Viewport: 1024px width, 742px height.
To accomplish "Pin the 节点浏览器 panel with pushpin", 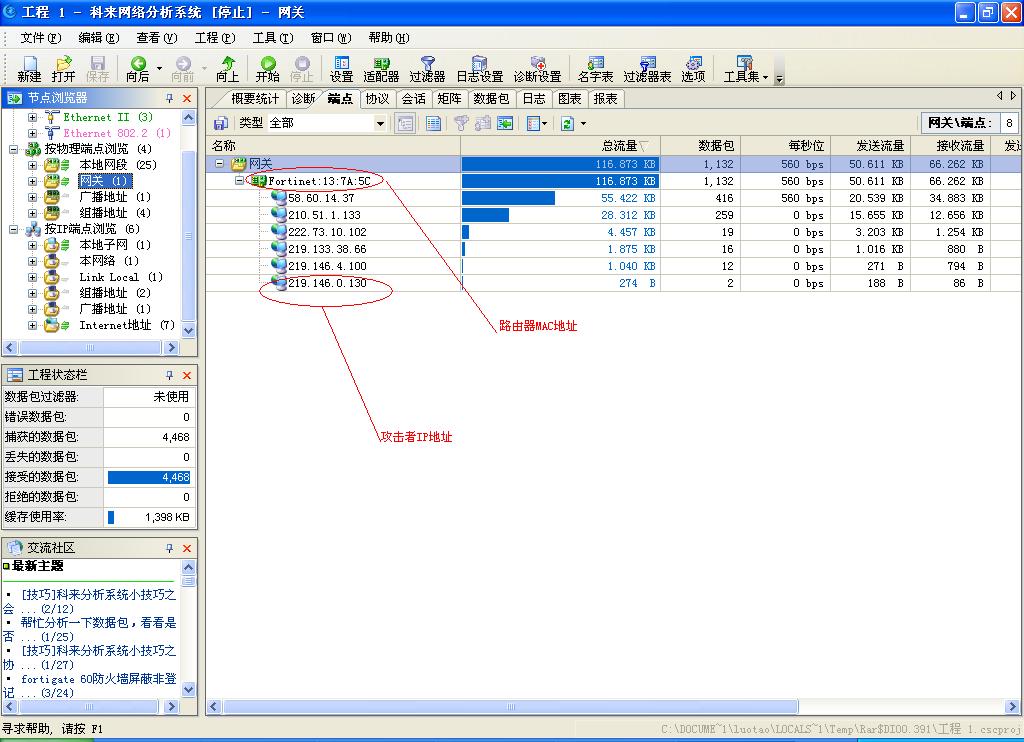I will [x=169, y=98].
